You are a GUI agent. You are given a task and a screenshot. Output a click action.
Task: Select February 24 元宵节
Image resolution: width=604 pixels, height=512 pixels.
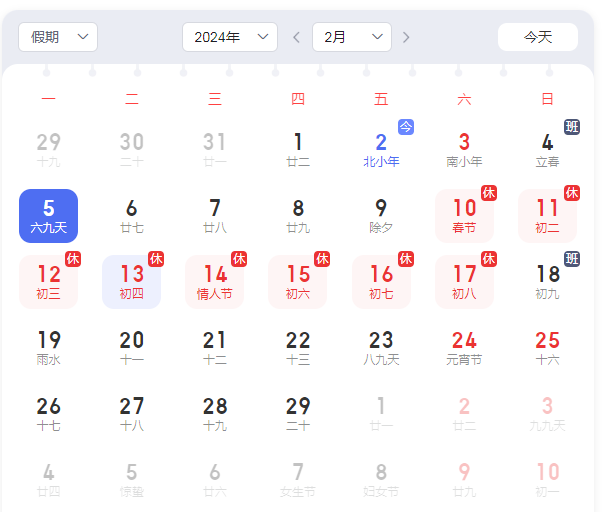click(x=464, y=348)
